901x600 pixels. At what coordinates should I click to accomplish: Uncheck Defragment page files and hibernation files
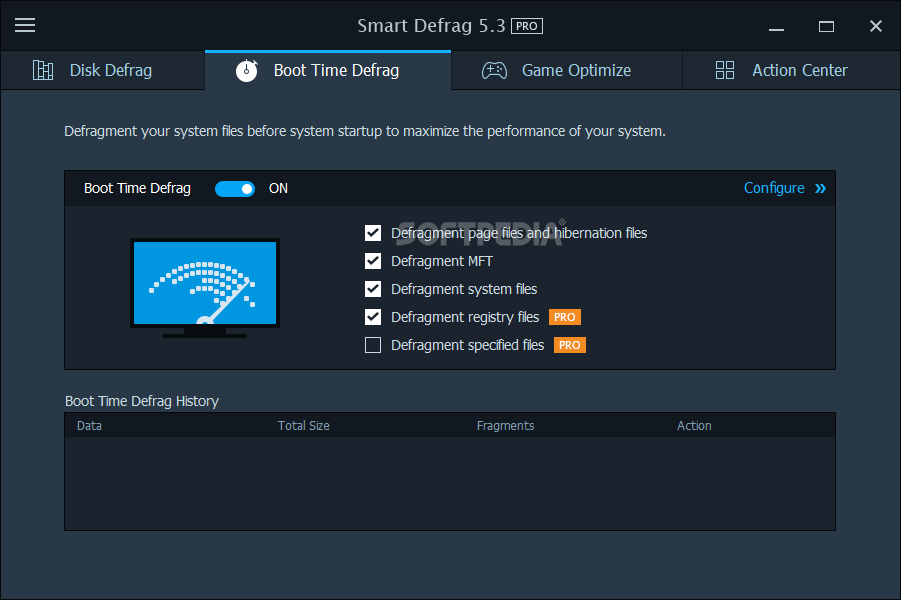pyautogui.click(x=373, y=233)
